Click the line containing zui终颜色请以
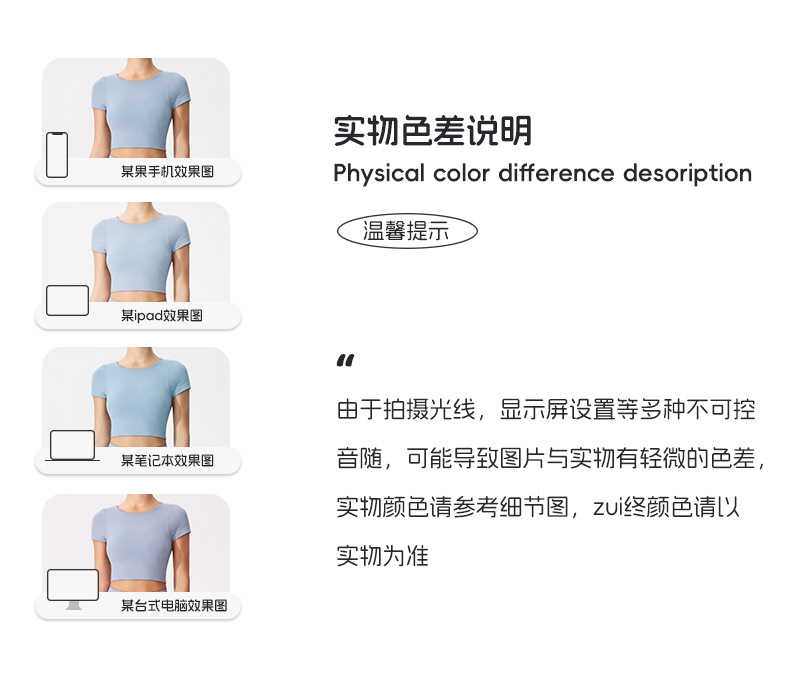Image resolution: width=790 pixels, height=698 pixels. pyautogui.click(x=538, y=507)
